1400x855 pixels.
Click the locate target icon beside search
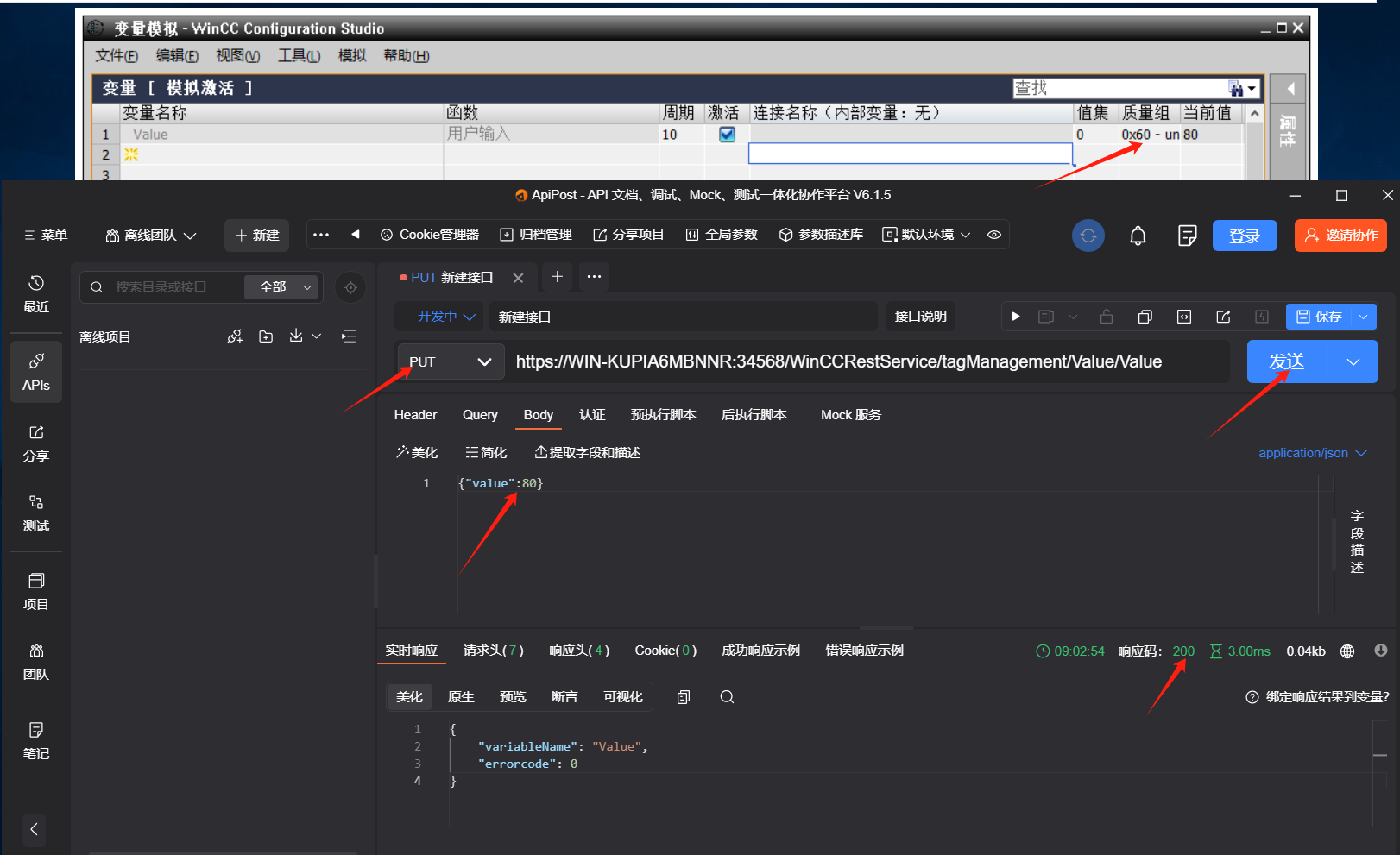click(x=350, y=287)
